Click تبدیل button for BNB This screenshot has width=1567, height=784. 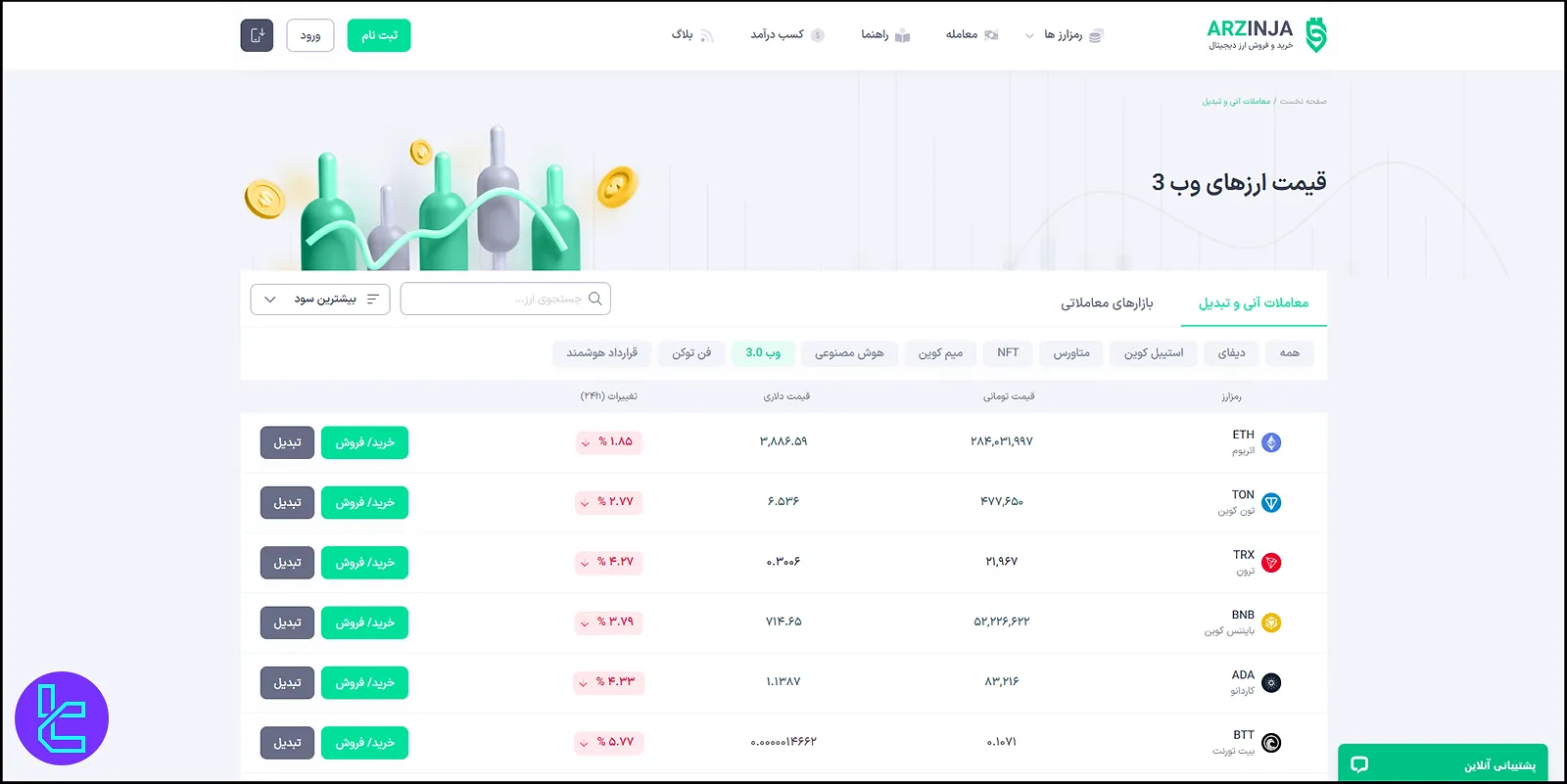point(287,623)
